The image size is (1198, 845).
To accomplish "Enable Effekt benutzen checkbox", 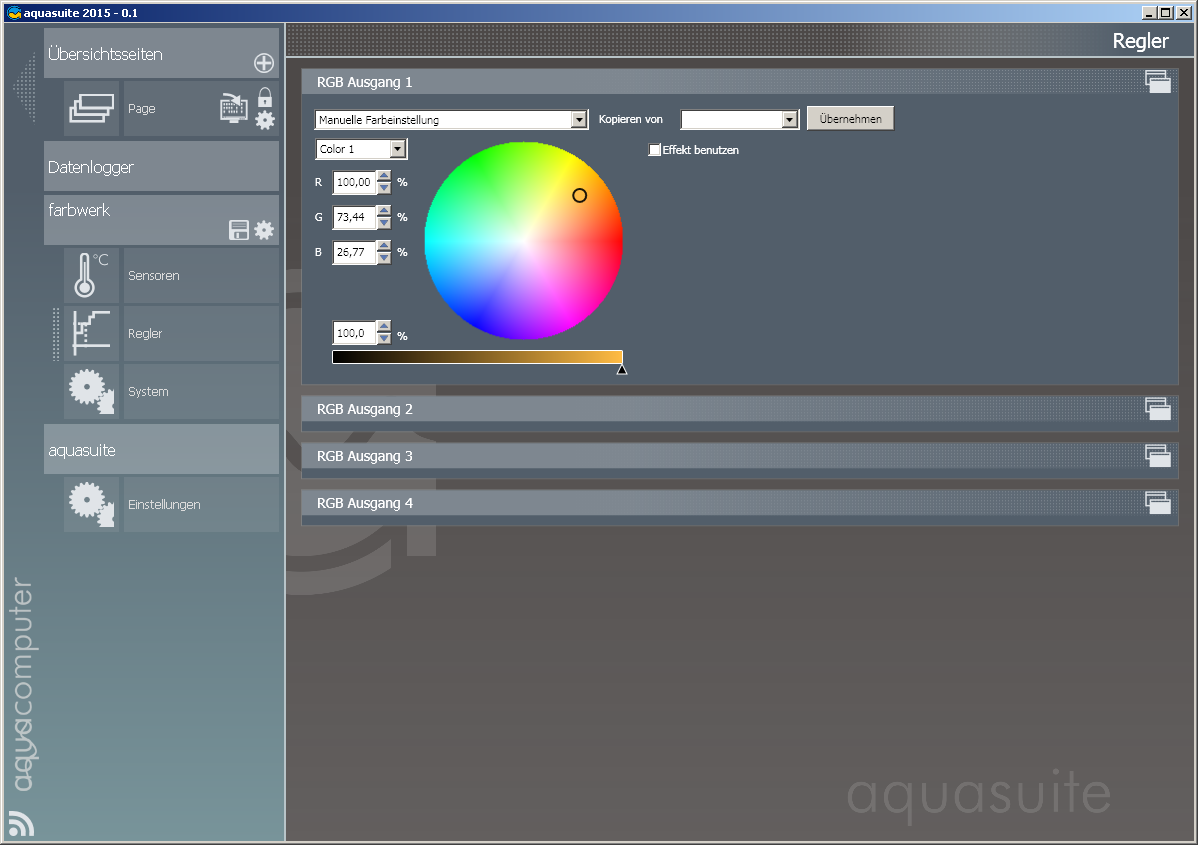I will [654, 150].
